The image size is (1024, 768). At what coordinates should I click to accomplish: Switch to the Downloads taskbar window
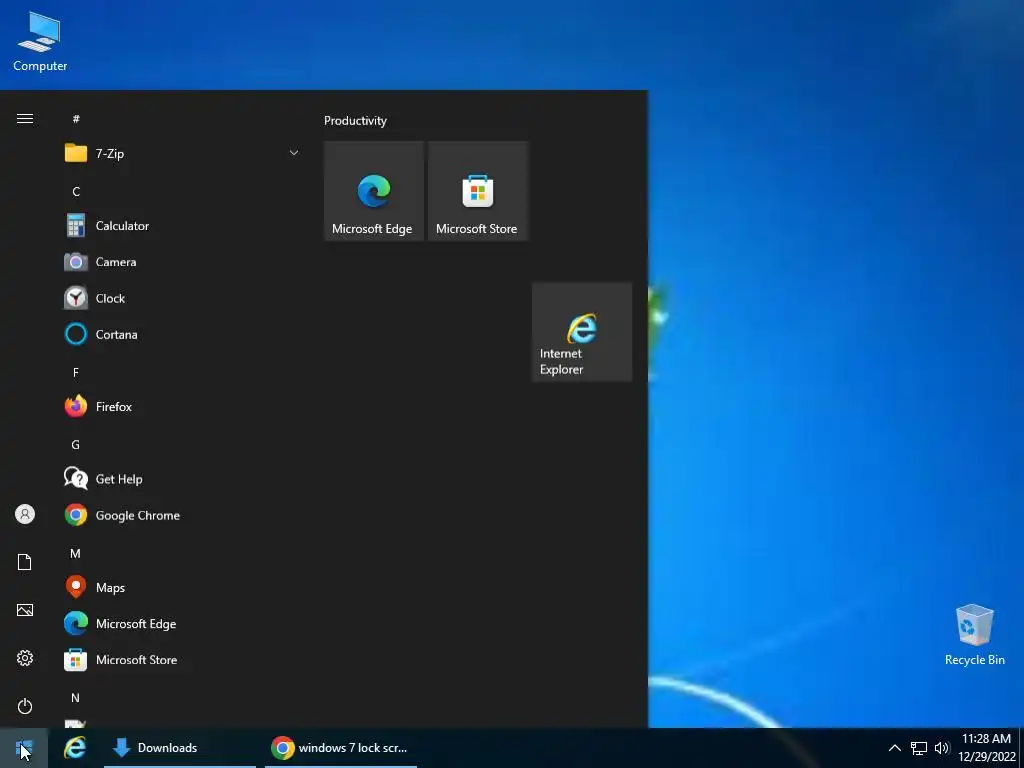pyautogui.click(x=180, y=748)
